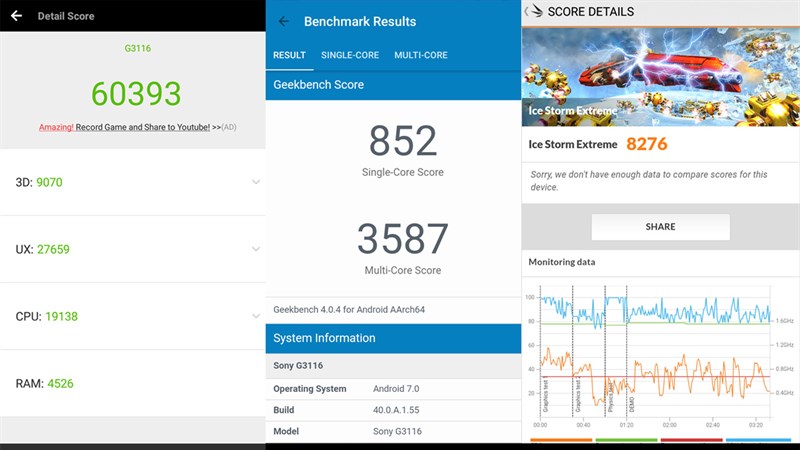Tap the Geekbench Score header
Screen dimensions: 800x450
click(x=393, y=85)
